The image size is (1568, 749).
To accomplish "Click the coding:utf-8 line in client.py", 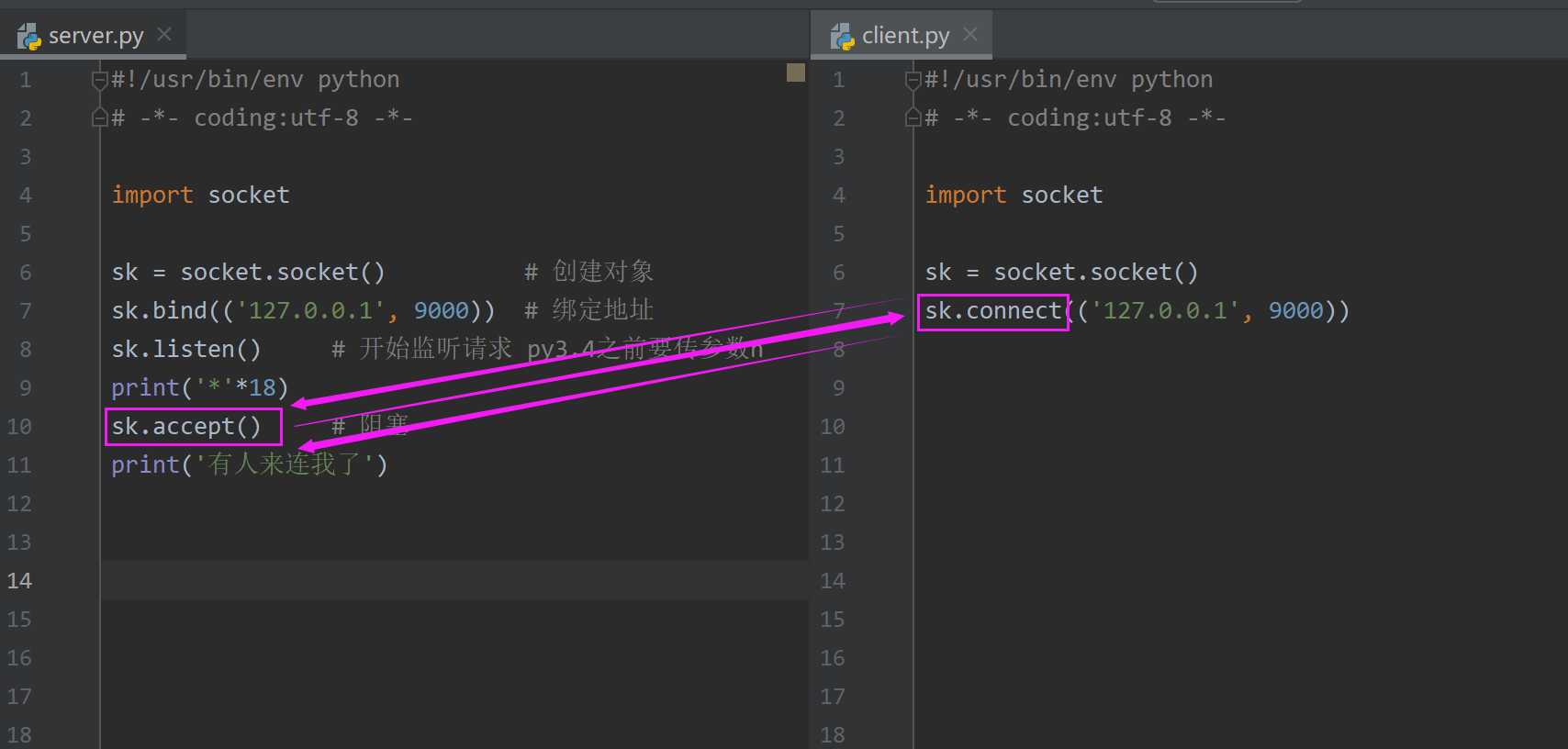I will (1075, 117).
